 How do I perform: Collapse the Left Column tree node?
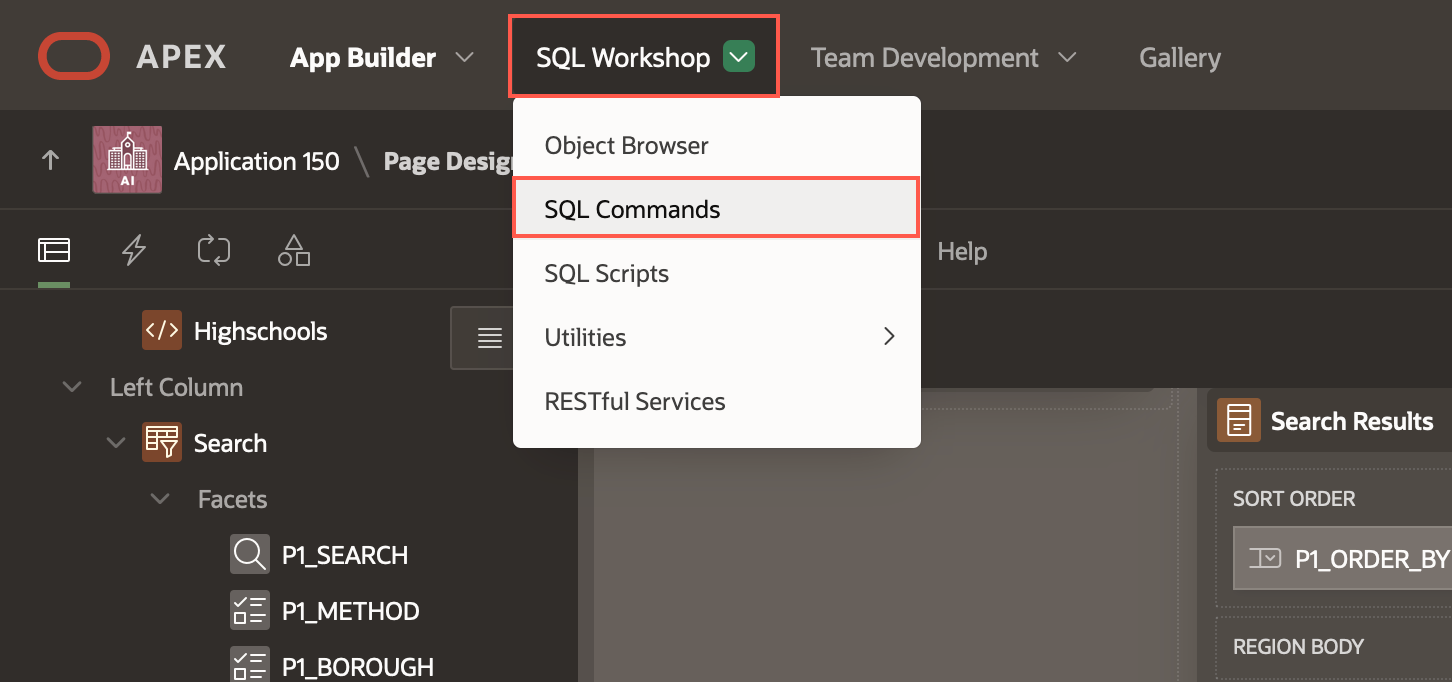click(x=72, y=387)
